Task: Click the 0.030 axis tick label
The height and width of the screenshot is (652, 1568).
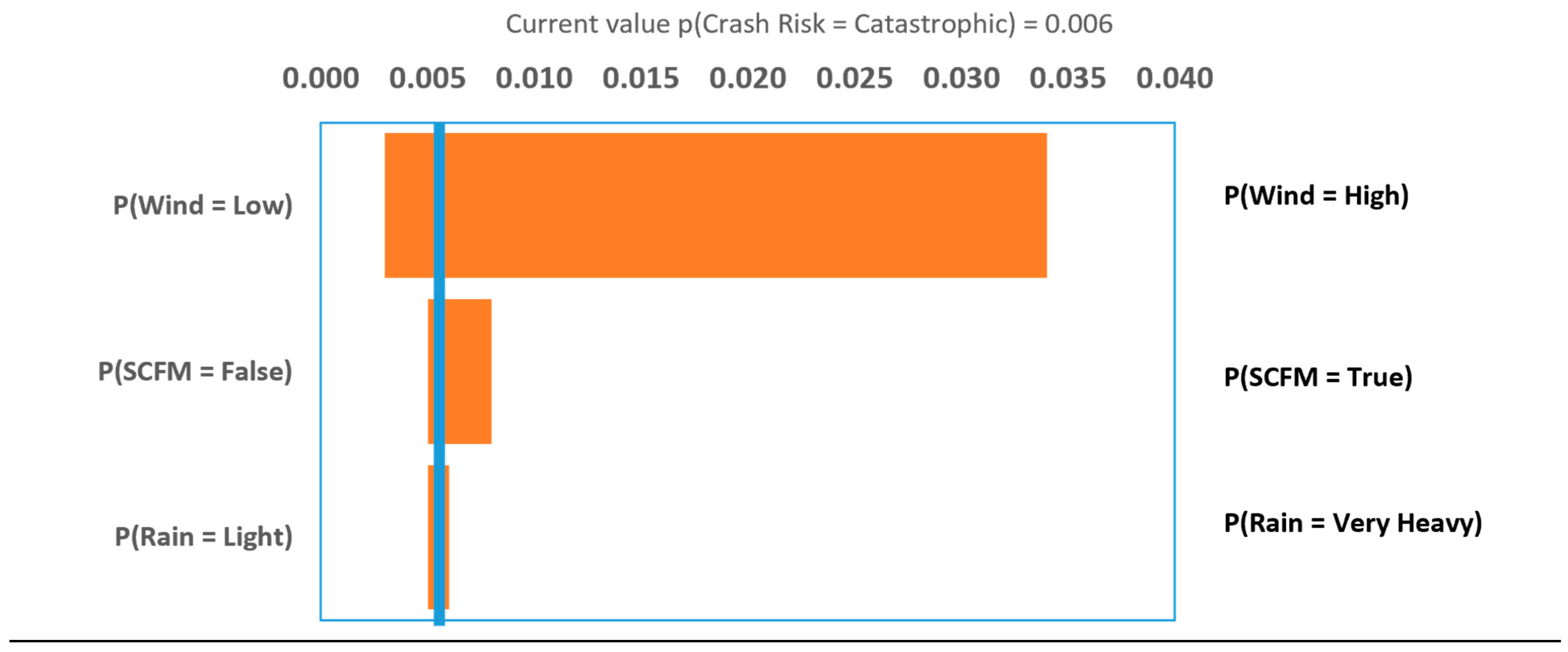Action: click(961, 79)
